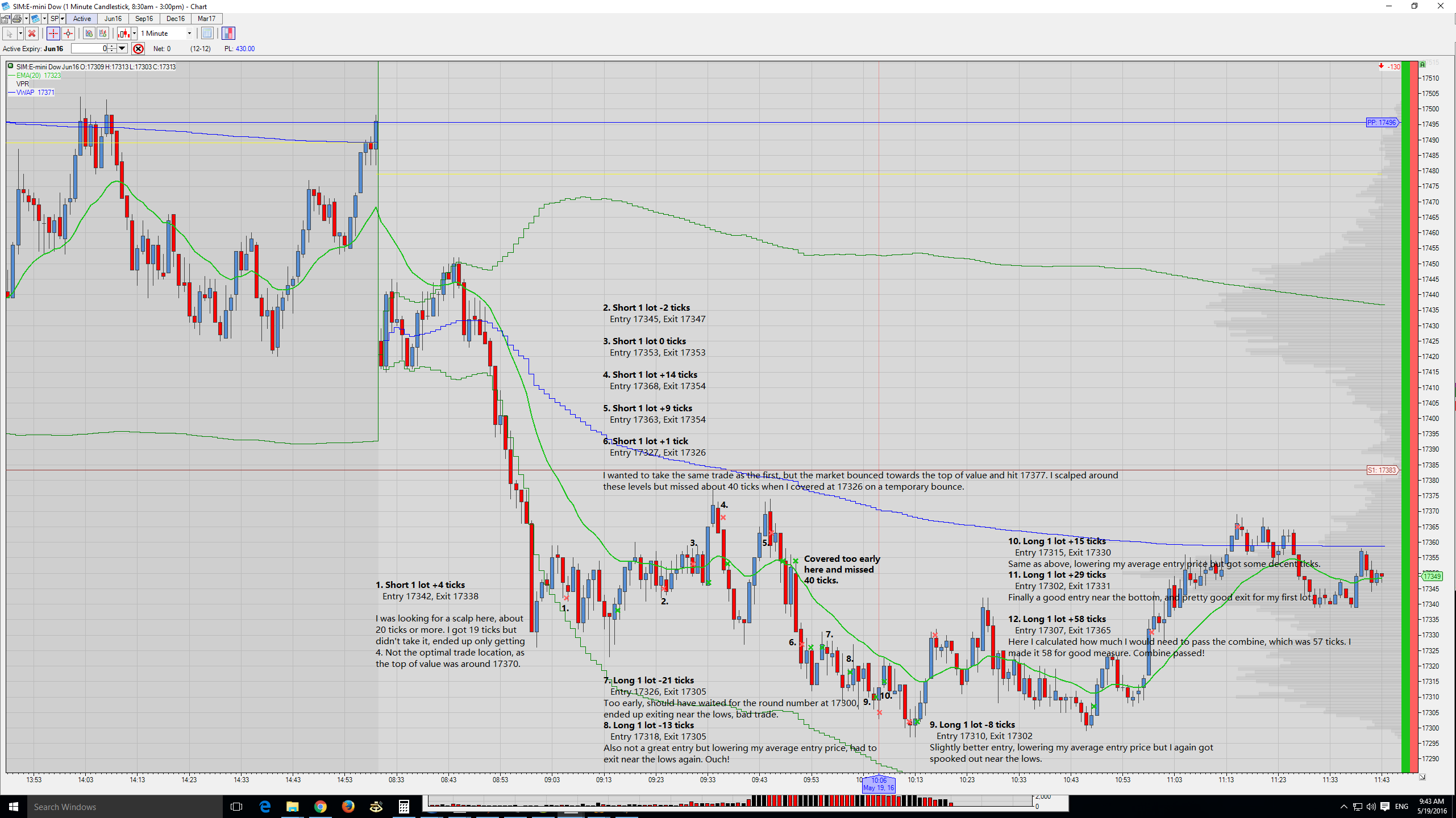The width and height of the screenshot is (1456, 818).
Task: Toggle the red-blue volume profile button
Action: (228, 34)
